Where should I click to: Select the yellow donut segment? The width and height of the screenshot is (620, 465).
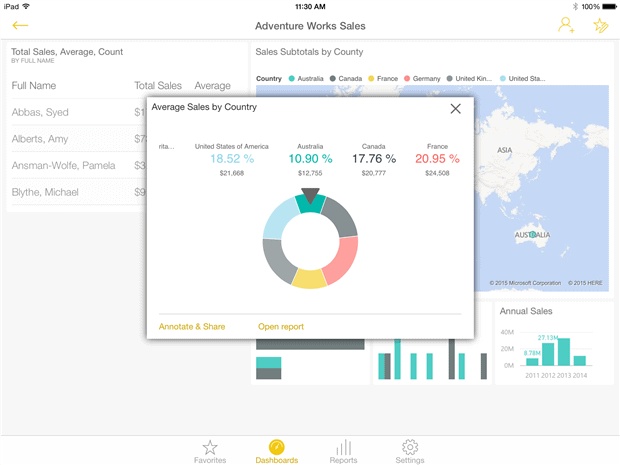(309, 278)
